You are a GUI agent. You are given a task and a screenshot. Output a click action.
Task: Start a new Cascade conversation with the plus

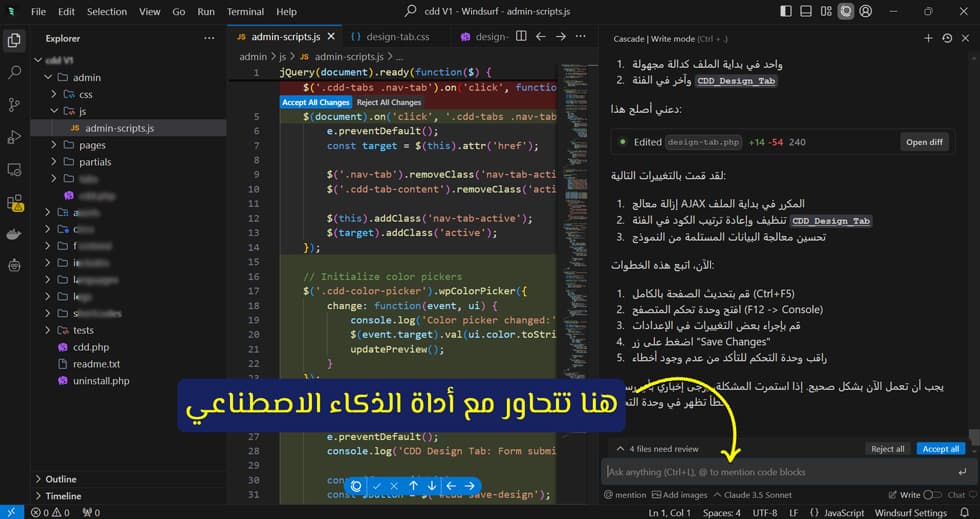[x=928, y=38]
